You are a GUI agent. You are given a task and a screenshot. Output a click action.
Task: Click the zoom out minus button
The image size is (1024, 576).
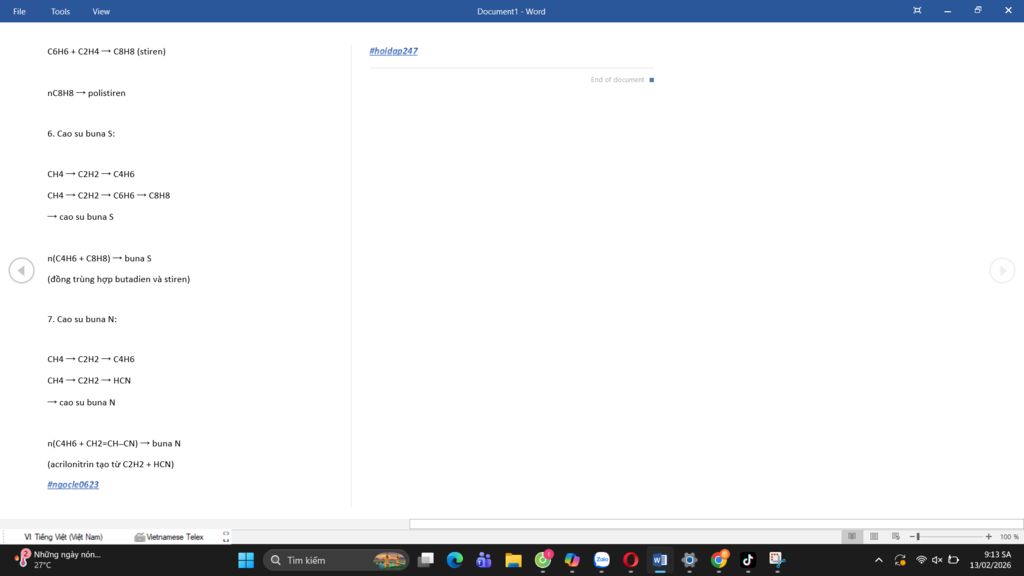tap(912, 537)
